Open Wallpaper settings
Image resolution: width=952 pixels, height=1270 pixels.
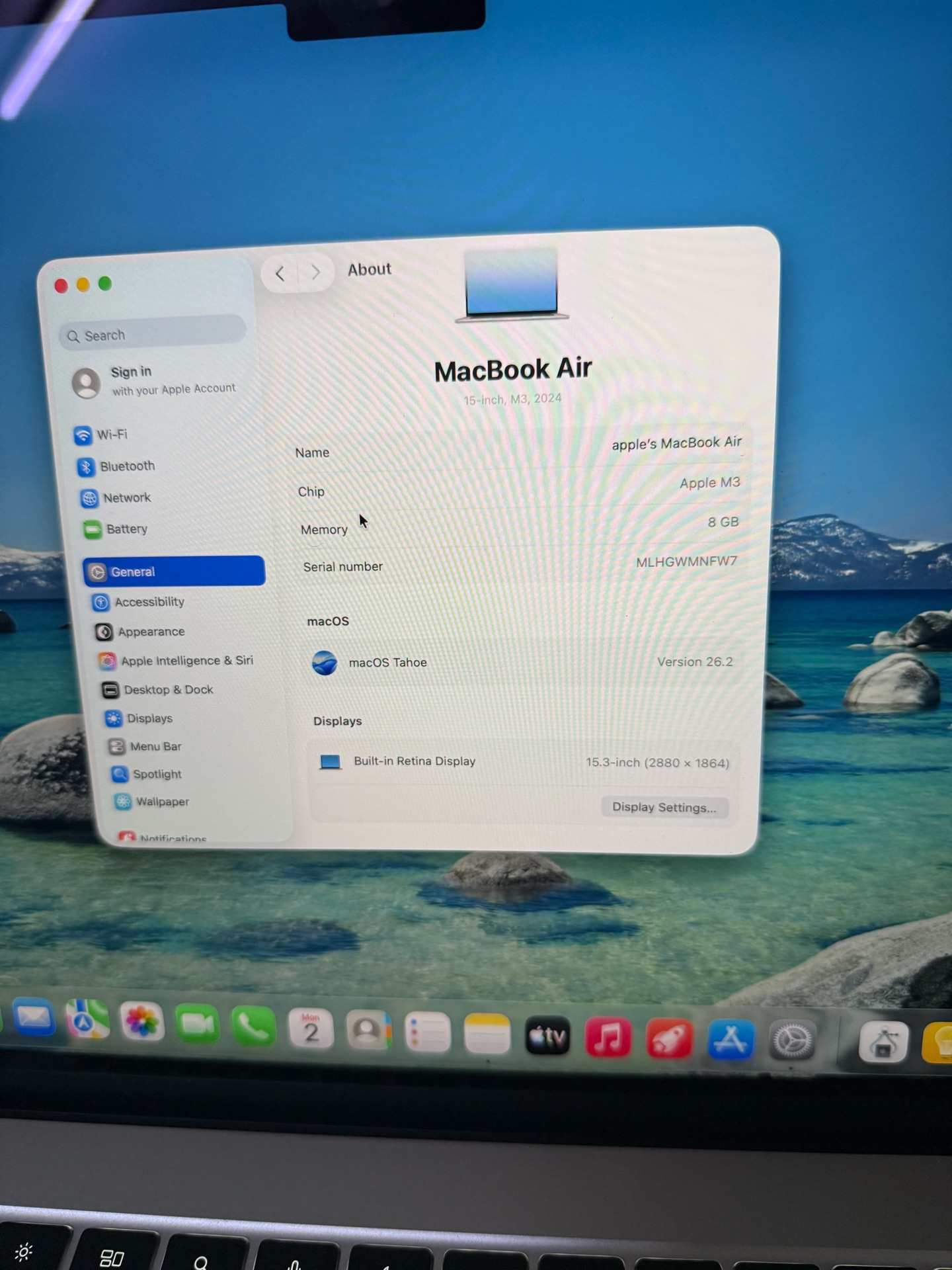click(151, 802)
